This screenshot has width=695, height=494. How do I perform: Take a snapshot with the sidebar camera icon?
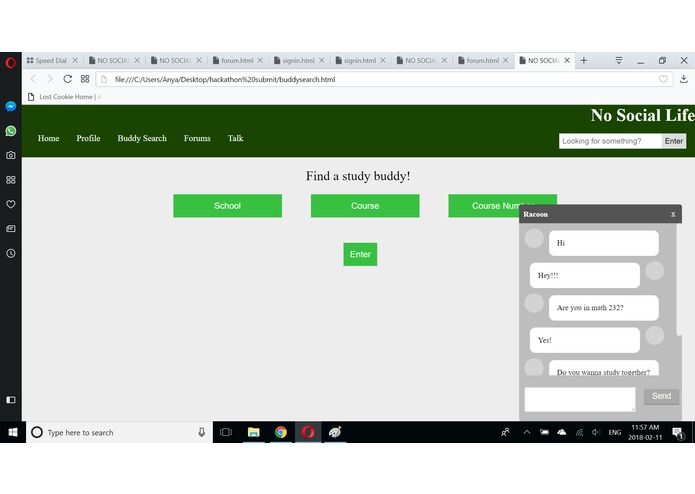tap(11, 155)
